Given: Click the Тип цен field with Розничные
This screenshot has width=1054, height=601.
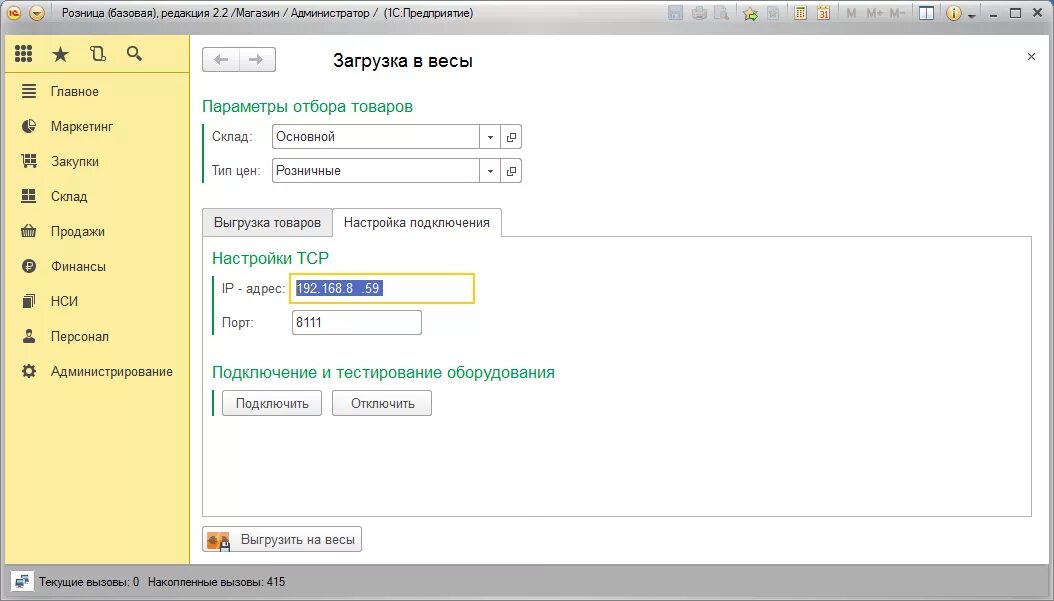Looking at the screenshot, I should [x=376, y=171].
